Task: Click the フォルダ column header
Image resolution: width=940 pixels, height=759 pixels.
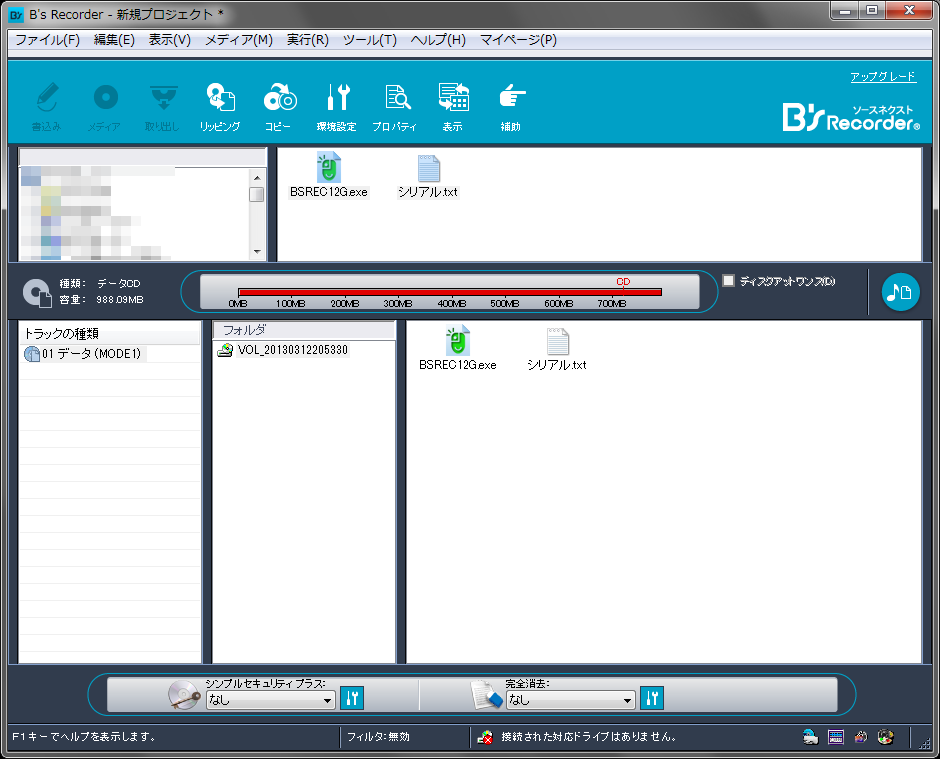Action: tap(304, 330)
